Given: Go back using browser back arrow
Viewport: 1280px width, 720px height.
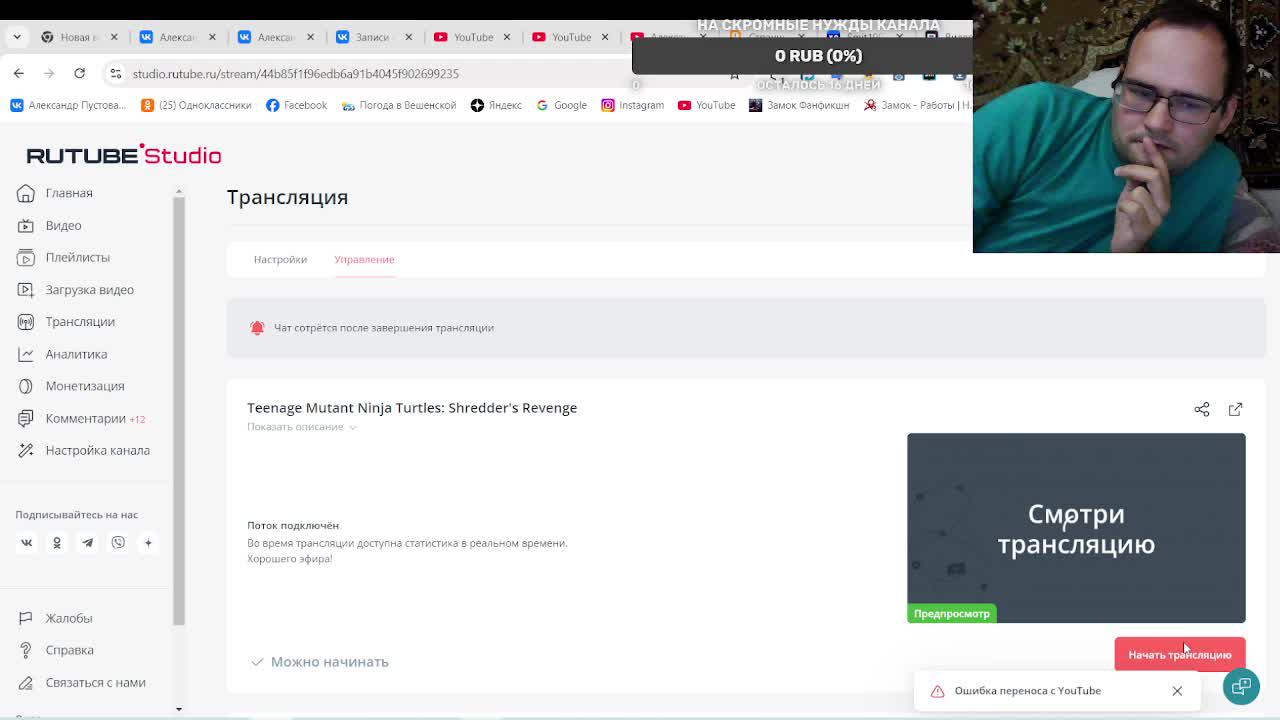Looking at the screenshot, I should (x=19, y=73).
